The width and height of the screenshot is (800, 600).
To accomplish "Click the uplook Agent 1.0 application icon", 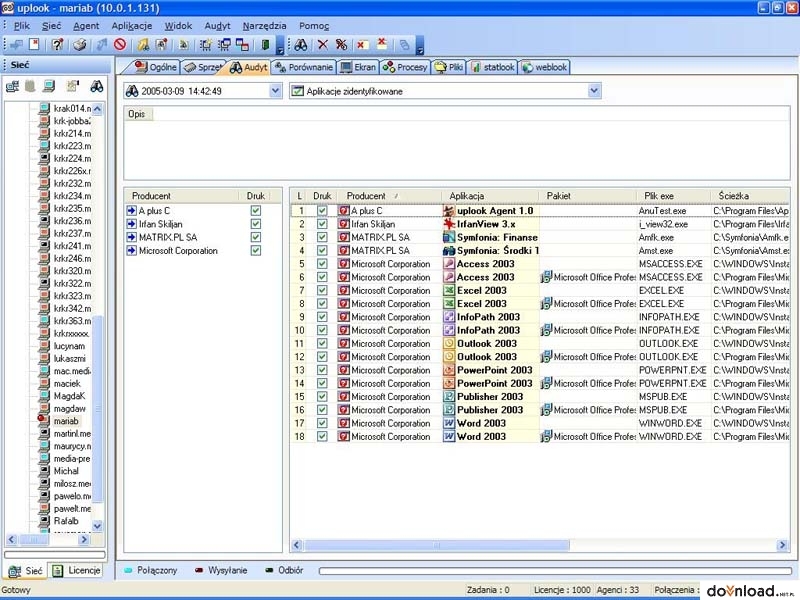I will 448,211.
